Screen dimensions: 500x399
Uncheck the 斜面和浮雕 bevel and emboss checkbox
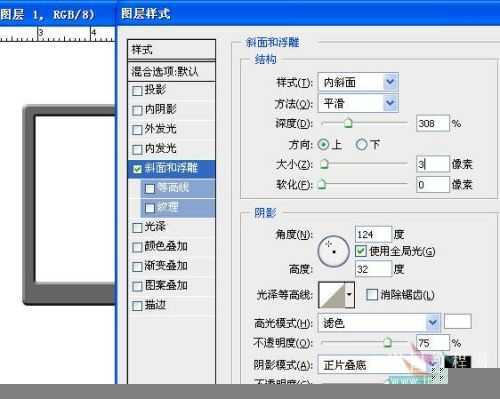point(137,169)
